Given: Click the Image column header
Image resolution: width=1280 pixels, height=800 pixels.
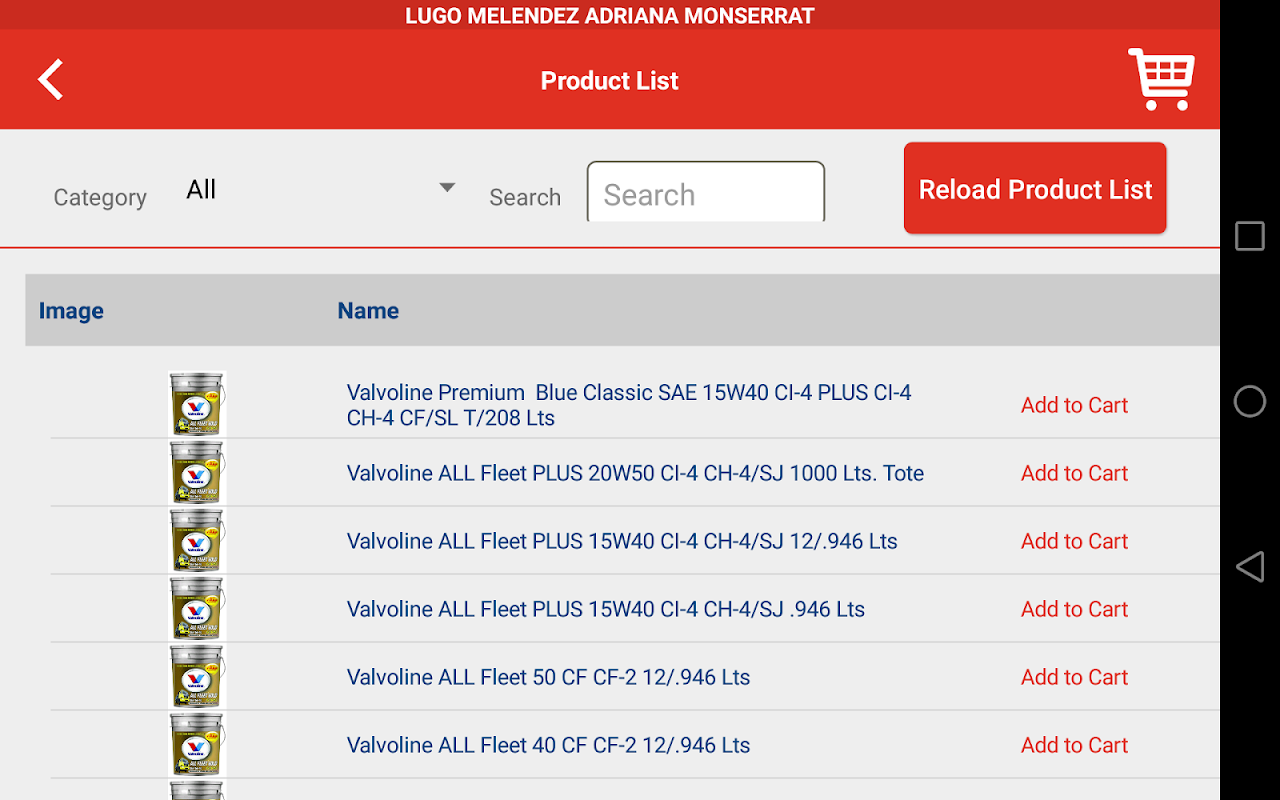Looking at the screenshot, I should tap(71, 311).
